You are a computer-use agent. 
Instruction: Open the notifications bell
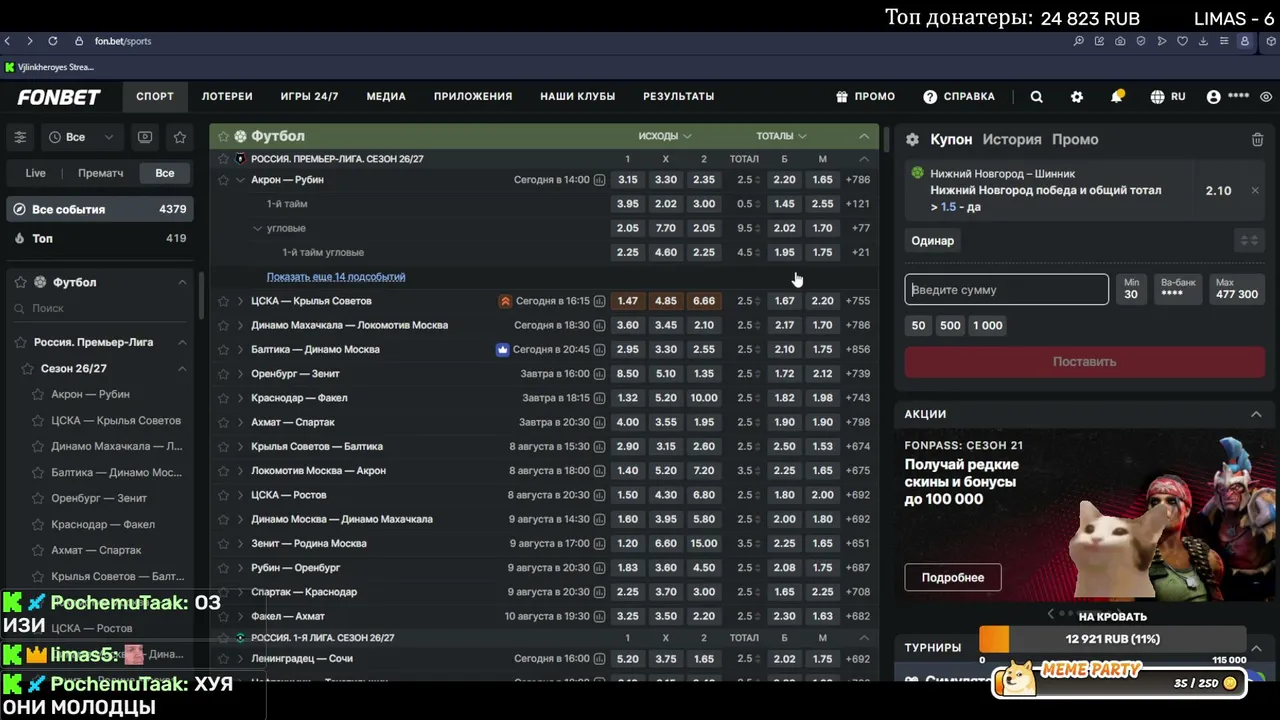pos(1117,97)
